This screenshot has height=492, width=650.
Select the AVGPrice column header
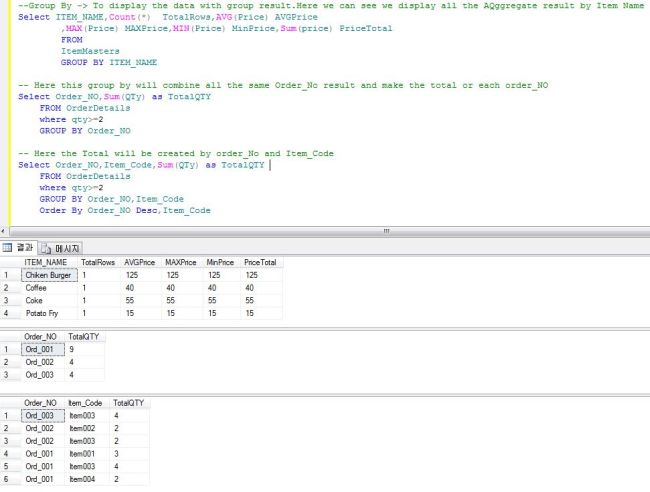point(139,262)
